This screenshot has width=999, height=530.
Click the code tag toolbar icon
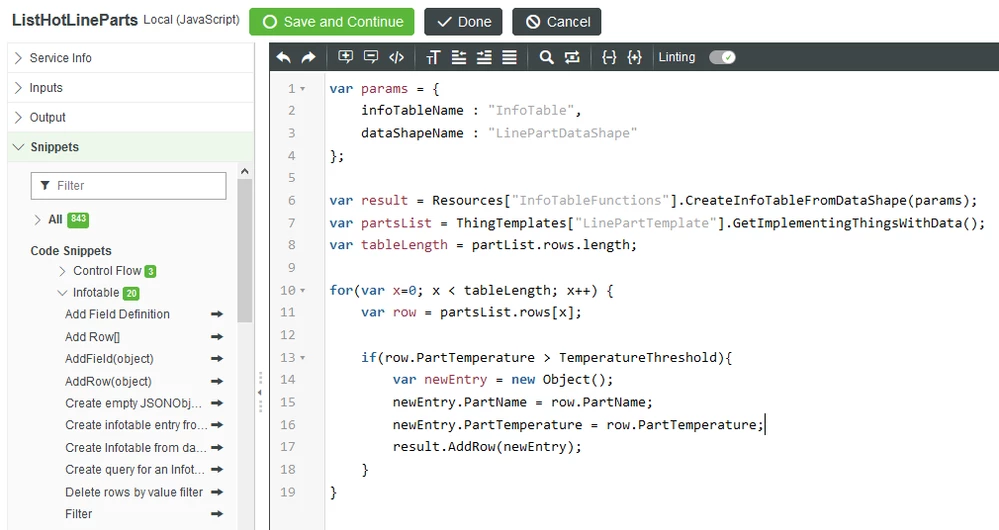[396, 57]
